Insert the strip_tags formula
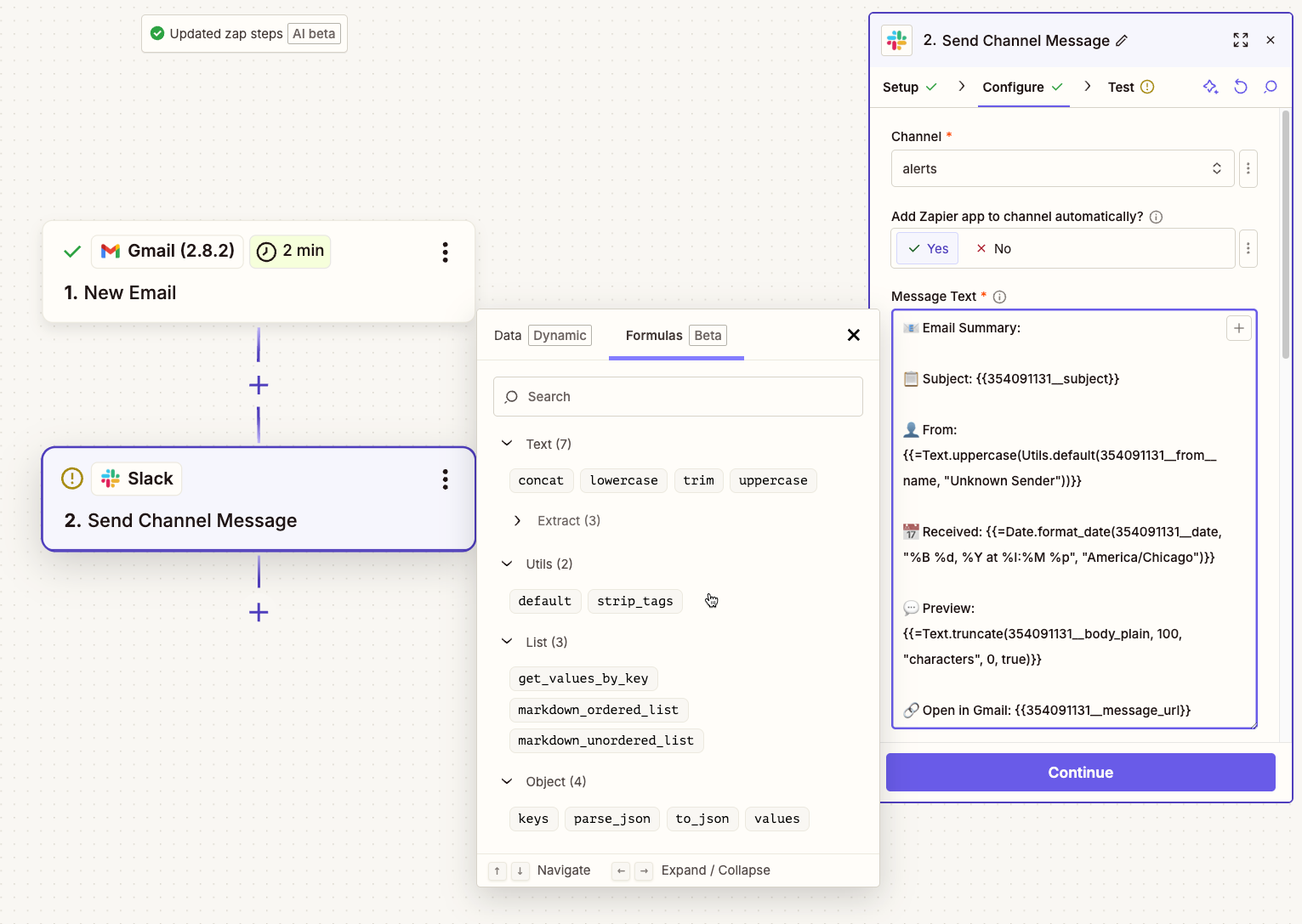 (x=634, y=601)
